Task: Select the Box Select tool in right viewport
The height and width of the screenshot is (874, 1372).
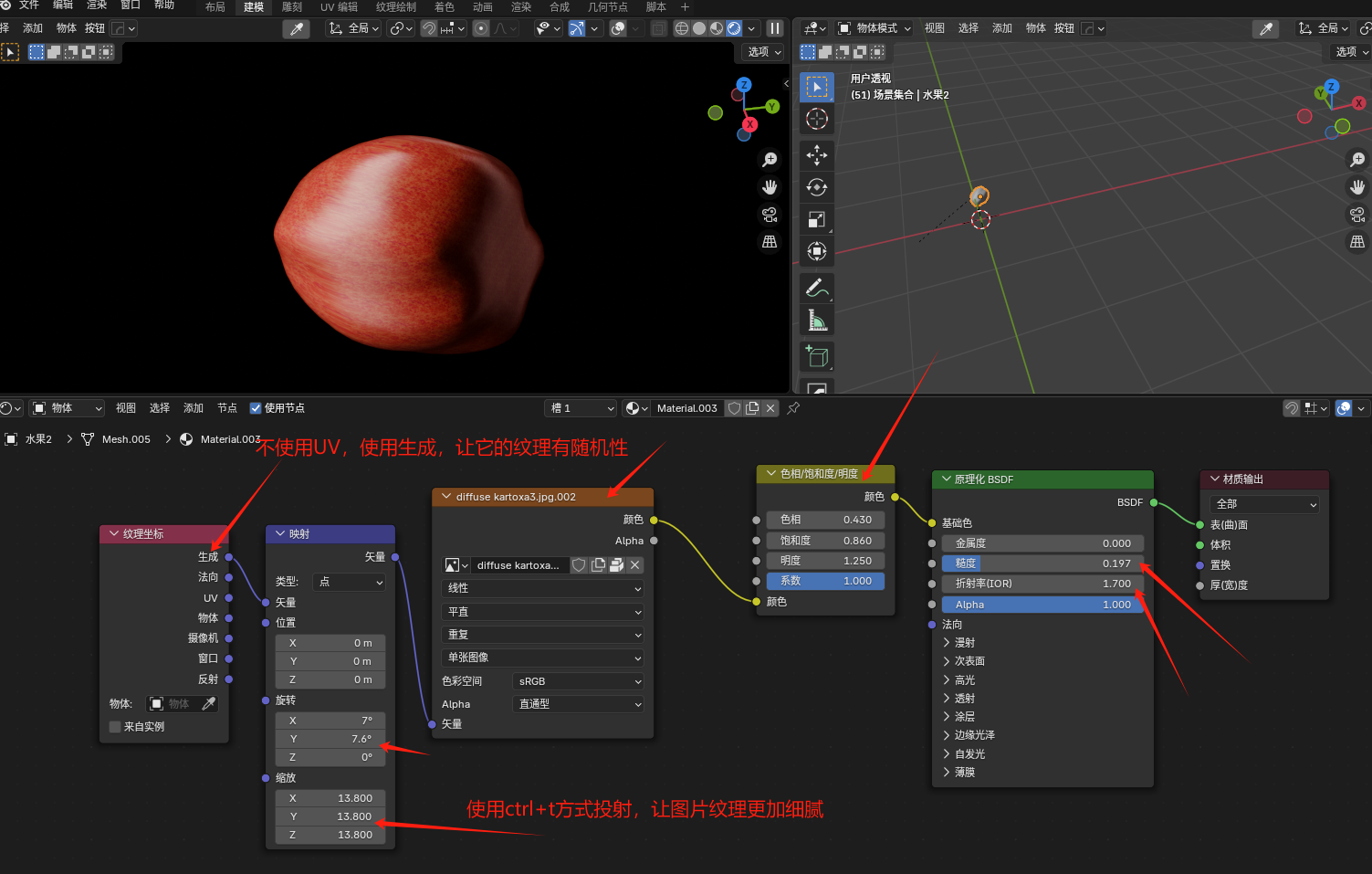Action: [x=817, y=87]
